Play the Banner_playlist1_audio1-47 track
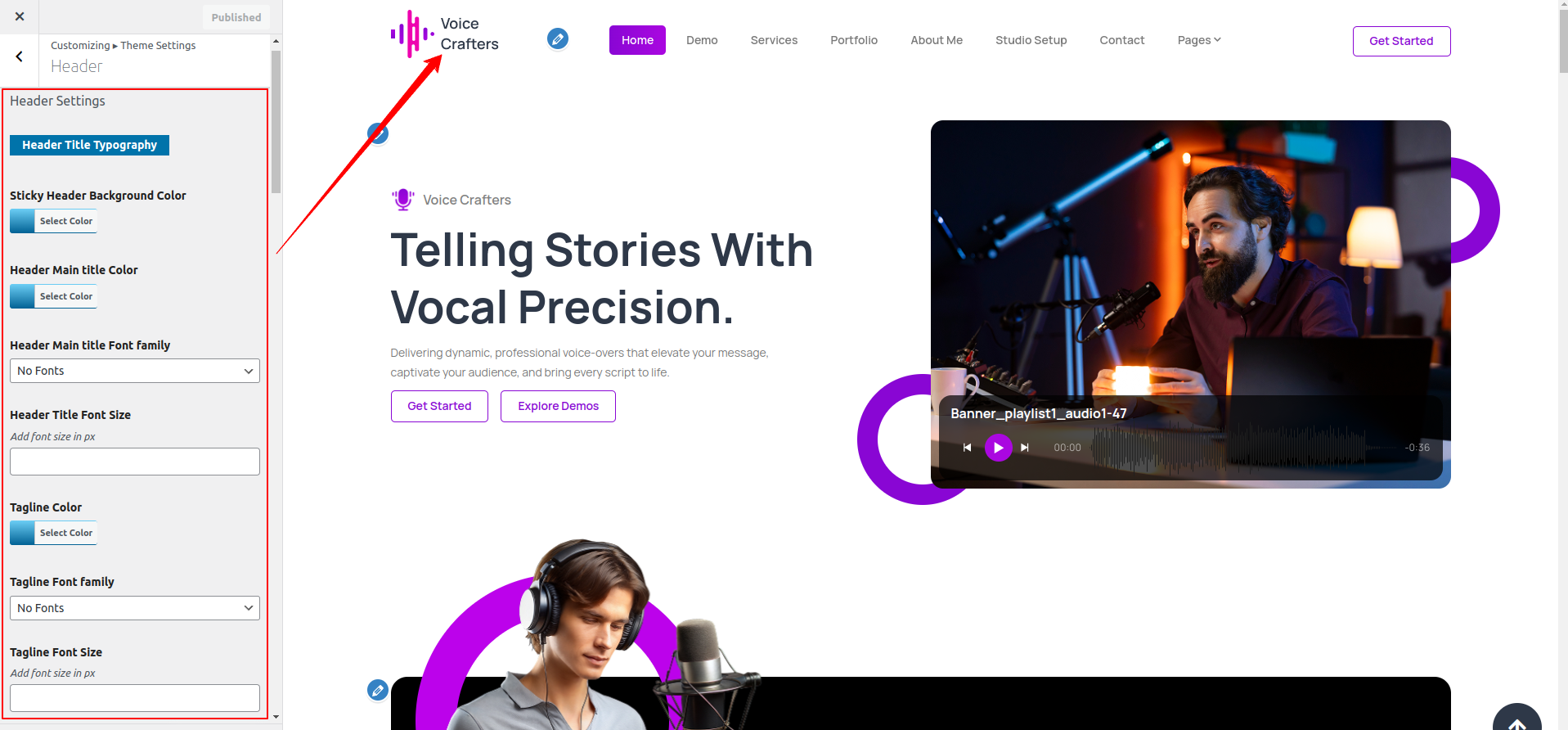Viewport: 1568px width, 730px height. pyautogui.click(x=998, y=448)
